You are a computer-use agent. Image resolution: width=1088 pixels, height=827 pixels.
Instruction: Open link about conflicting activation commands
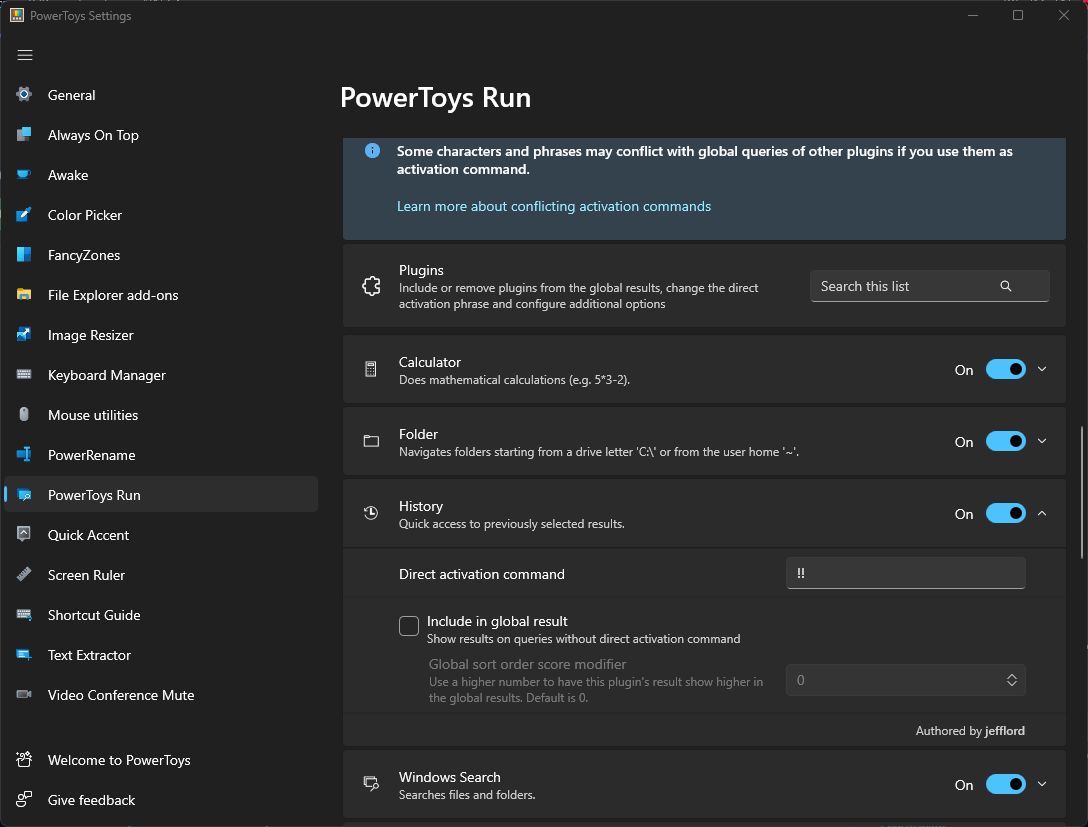(553, 206)
